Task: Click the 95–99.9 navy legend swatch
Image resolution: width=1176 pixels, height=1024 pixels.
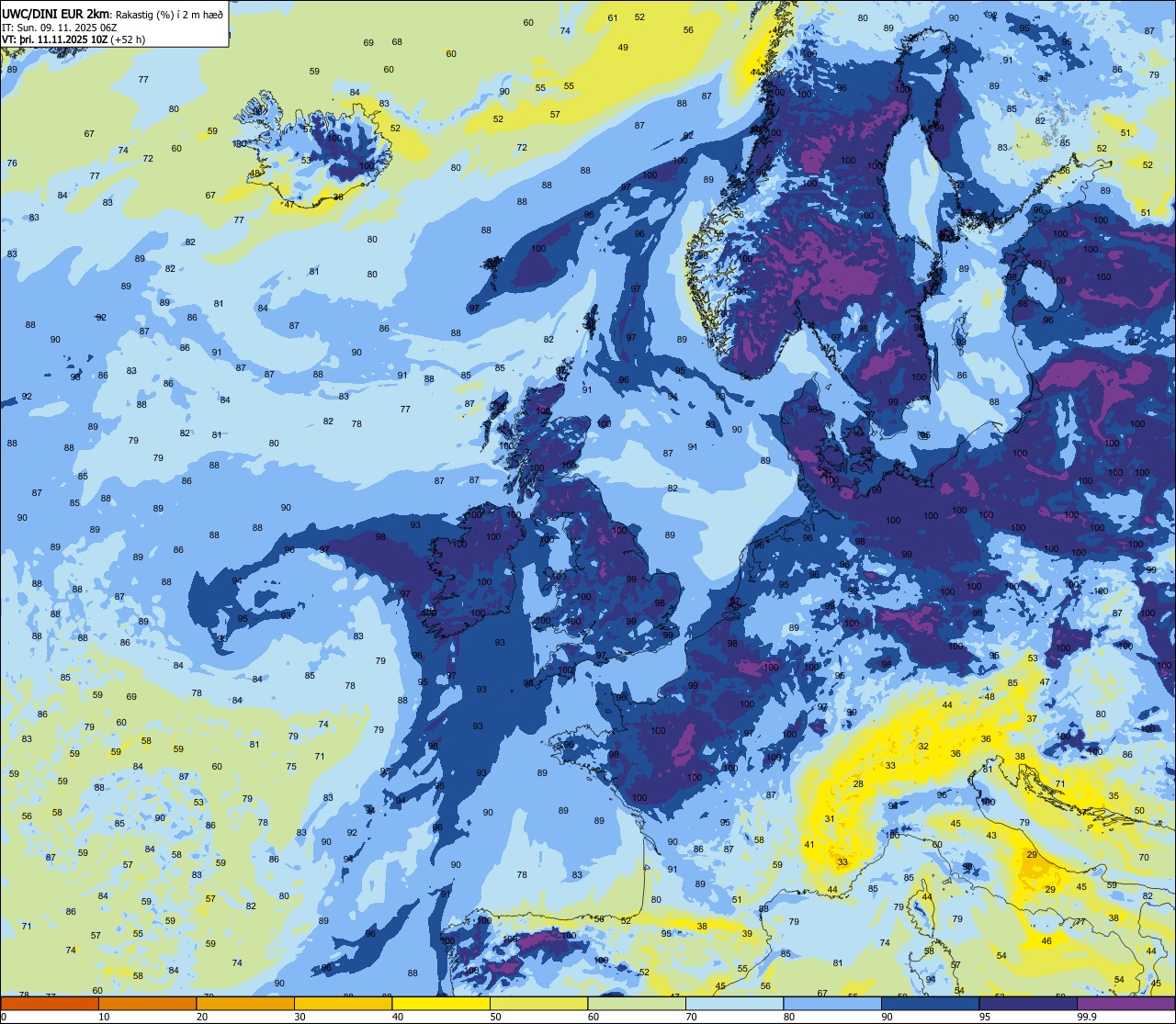Action: [1028, 1004]
